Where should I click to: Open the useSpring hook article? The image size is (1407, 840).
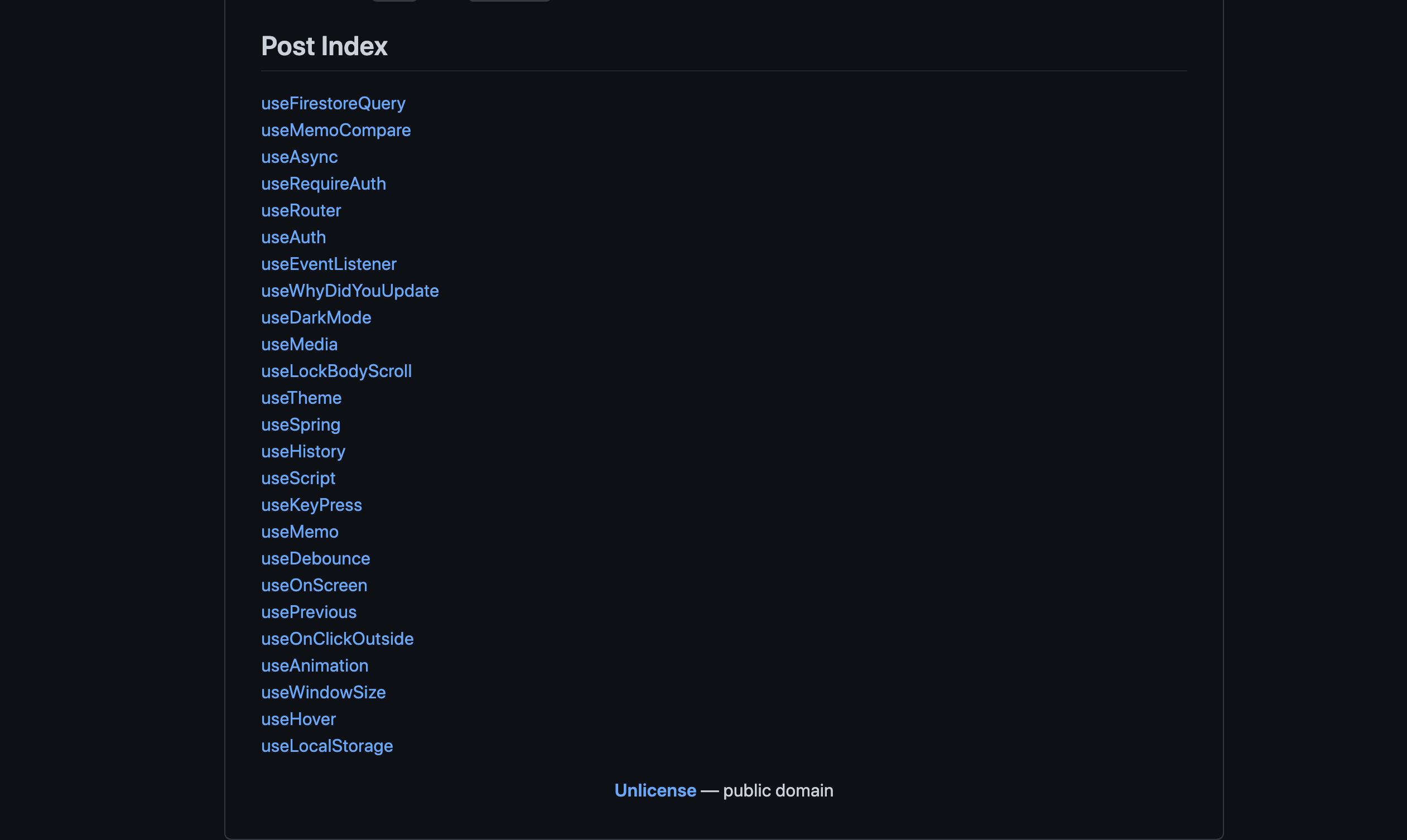(x=301, y=424)
